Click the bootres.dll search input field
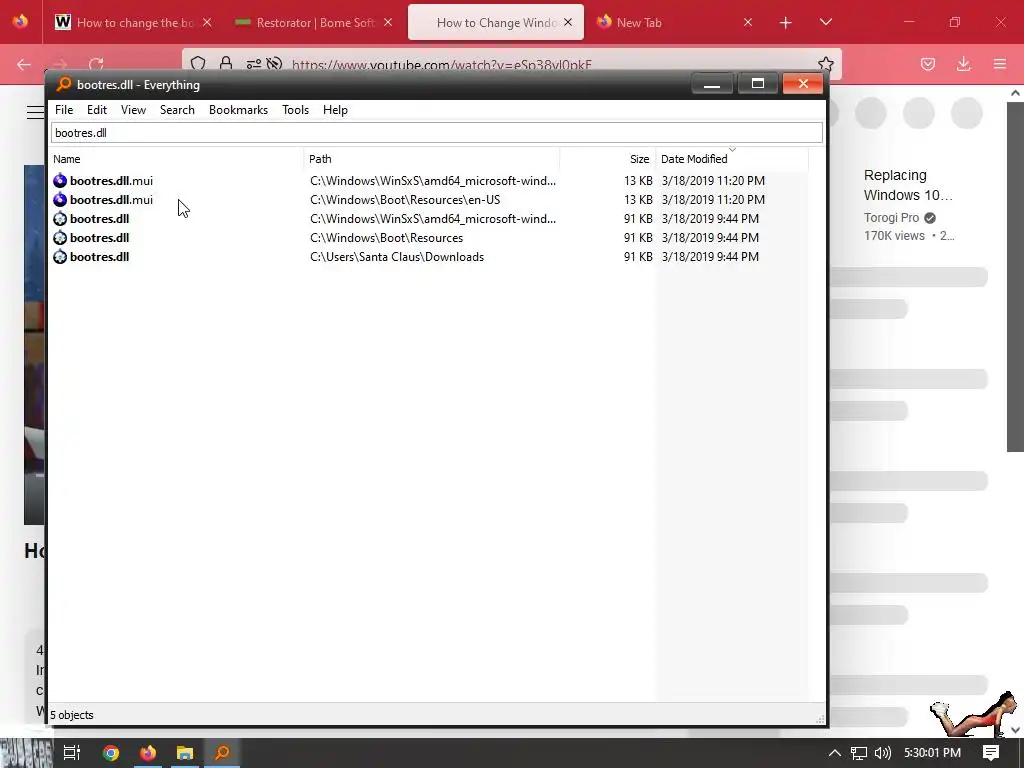Image resolution: width=1024 pixels, height=768 pixels. [436, 133]
